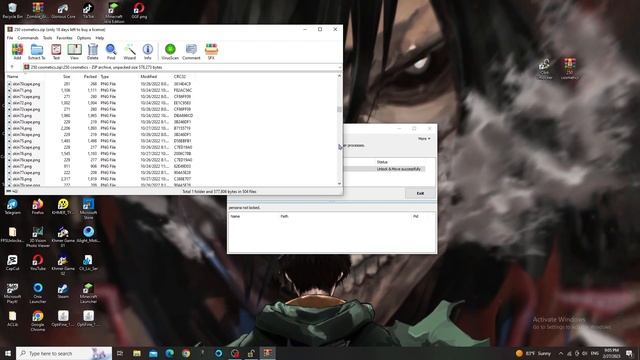Screen dimensions: 640x360
Task: Select skin75cape.png in the file list
Action: pyautogui.click(x=26, y=147)
